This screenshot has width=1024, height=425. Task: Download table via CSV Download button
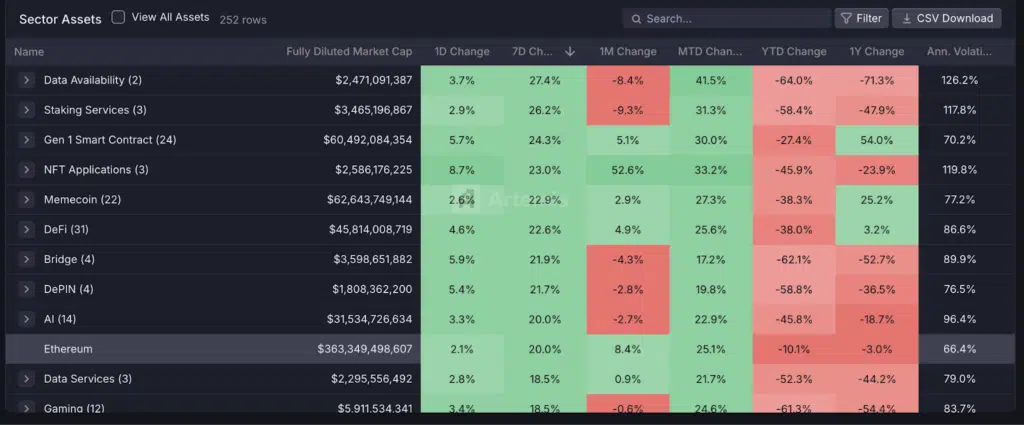pyautogui.click(x=946, y=18)
